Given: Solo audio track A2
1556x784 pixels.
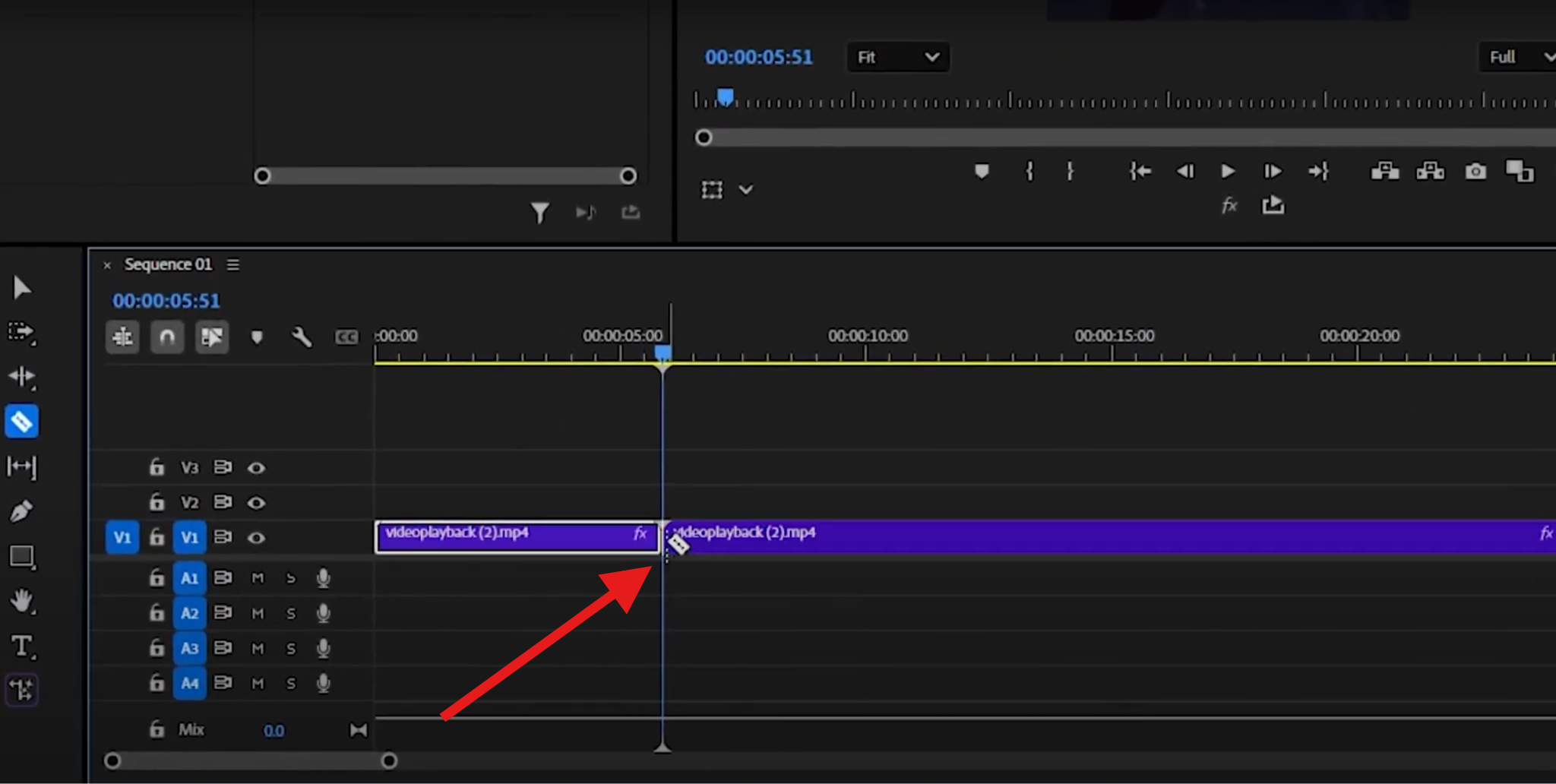Looking at the screenshot, I should click(x=290, y=613).
